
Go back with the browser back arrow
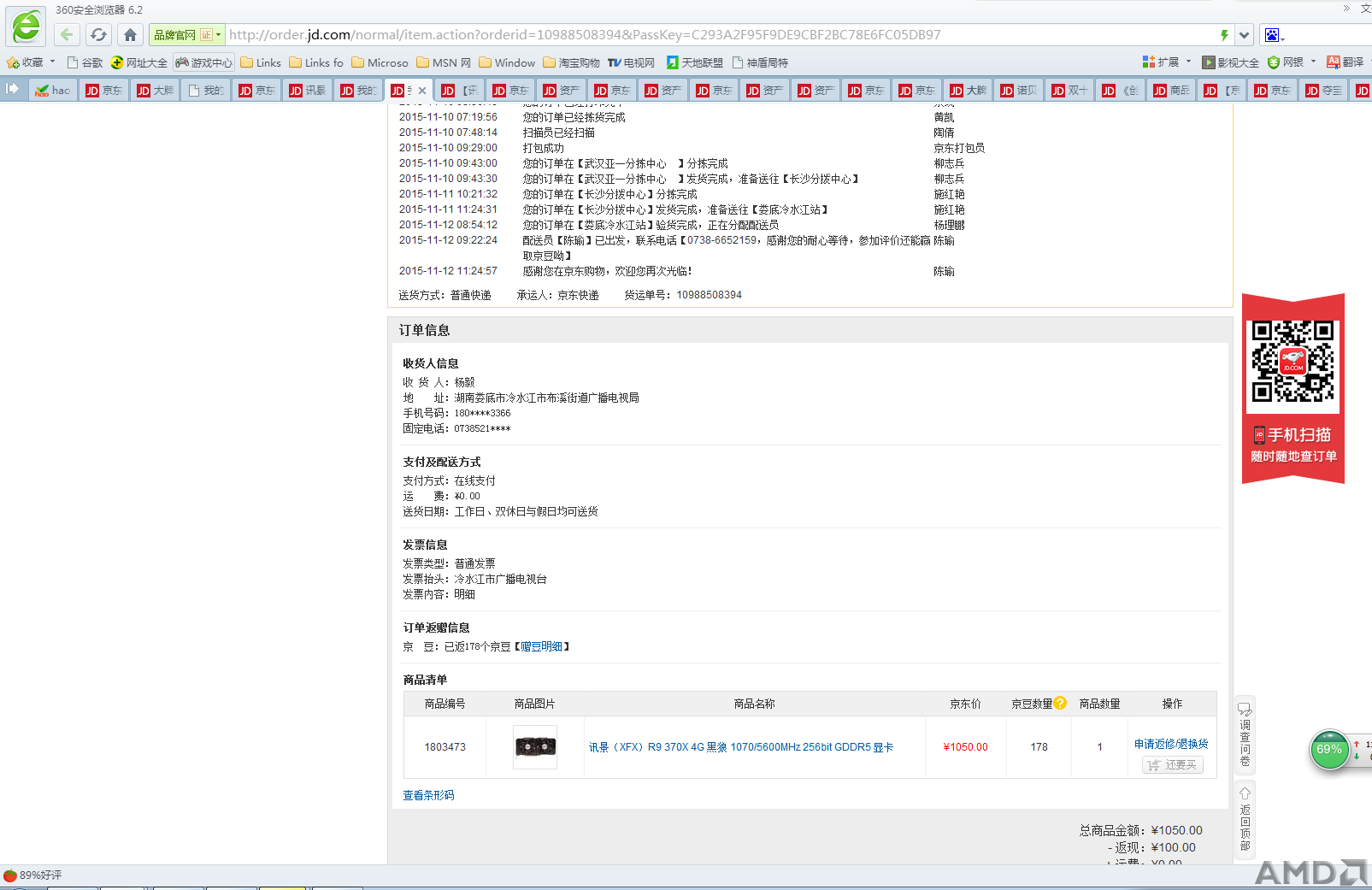[67, 35]
